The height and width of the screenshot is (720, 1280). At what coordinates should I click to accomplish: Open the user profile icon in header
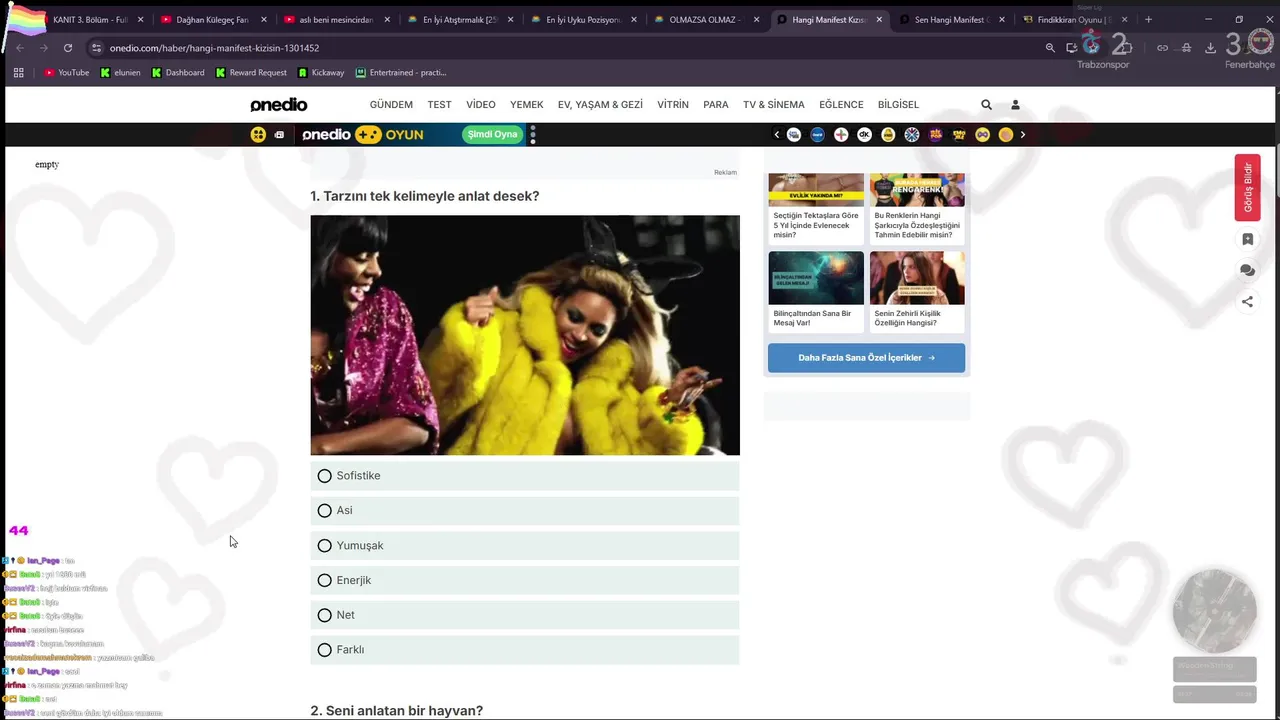click(1015, 104)
